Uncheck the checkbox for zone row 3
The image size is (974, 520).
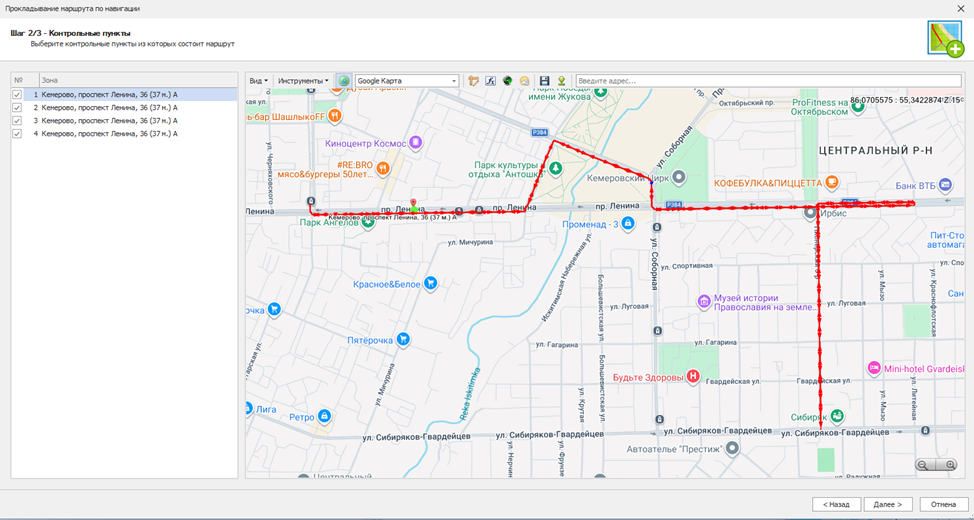tap(17, 121)
